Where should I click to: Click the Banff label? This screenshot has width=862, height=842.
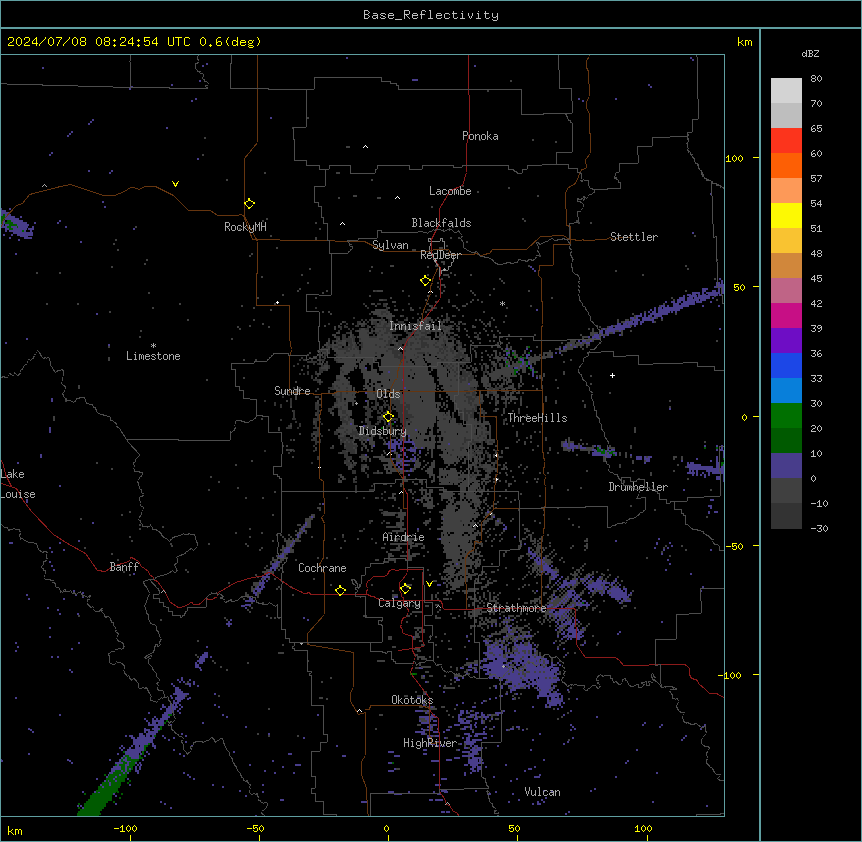point(124,567)
